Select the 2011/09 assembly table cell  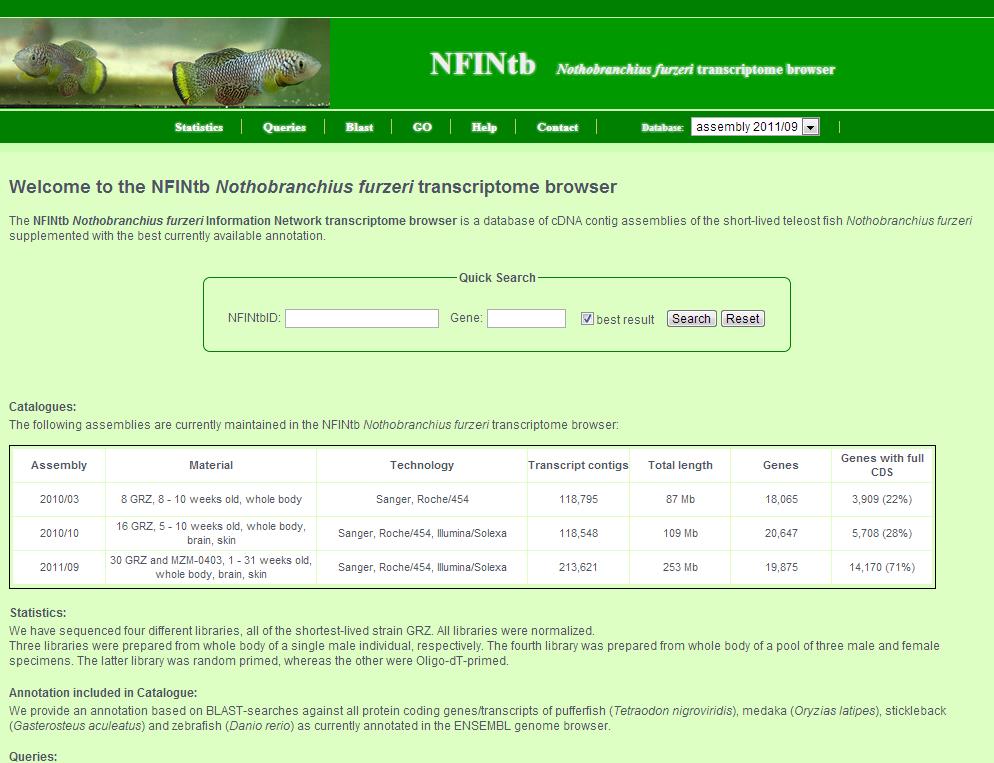click(x=59, y=567)
